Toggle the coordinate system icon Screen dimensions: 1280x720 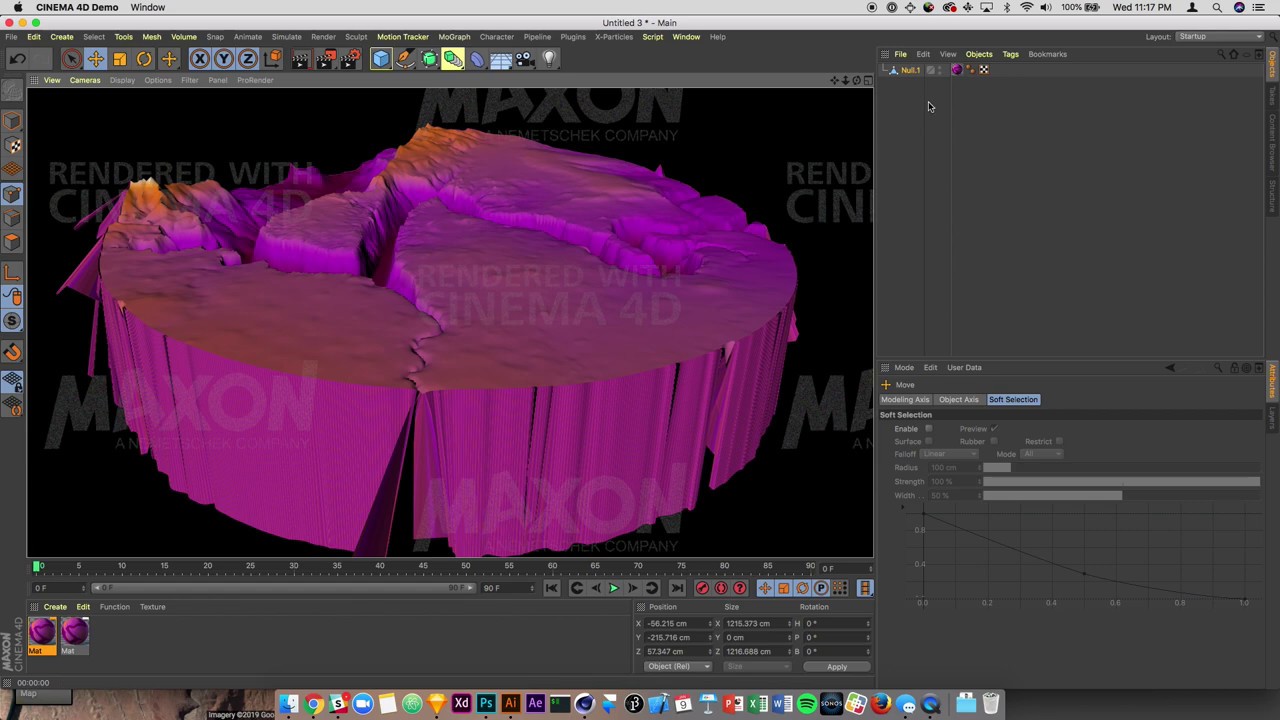click(x=272, y=59)
